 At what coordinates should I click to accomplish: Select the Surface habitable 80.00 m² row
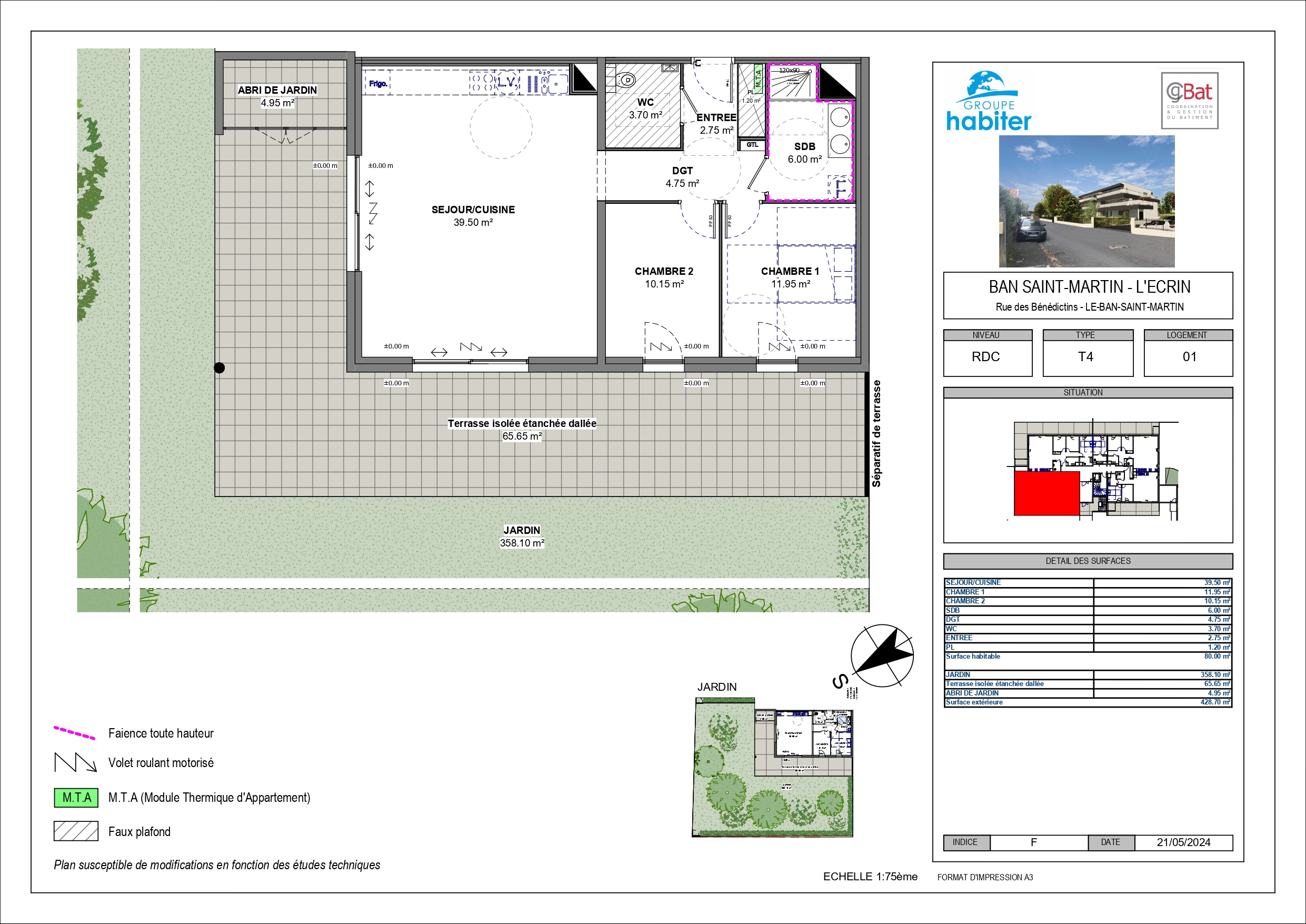1088,656
